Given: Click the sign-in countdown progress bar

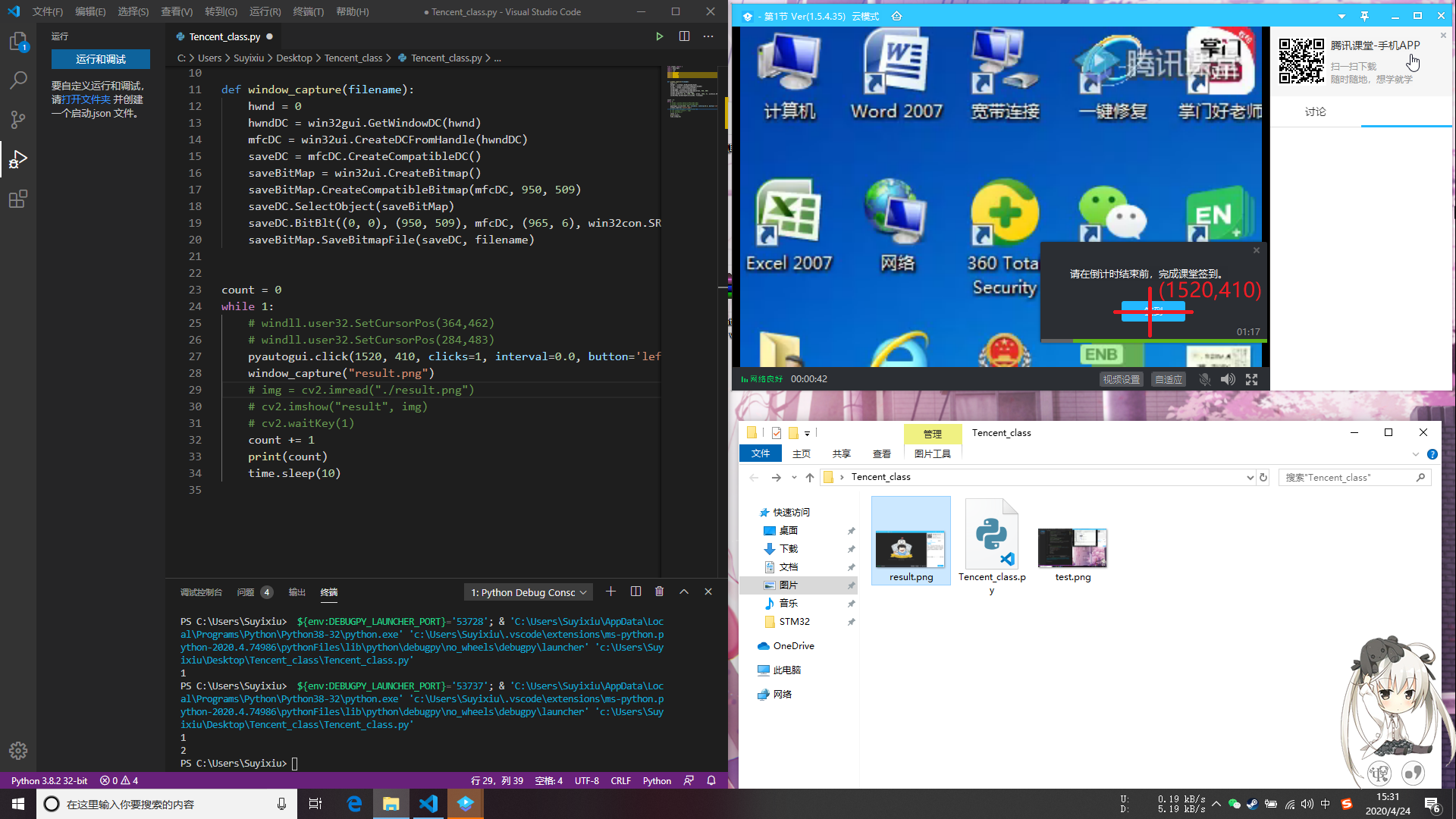Looking at the screenshot, I should tap(1153, 342).
